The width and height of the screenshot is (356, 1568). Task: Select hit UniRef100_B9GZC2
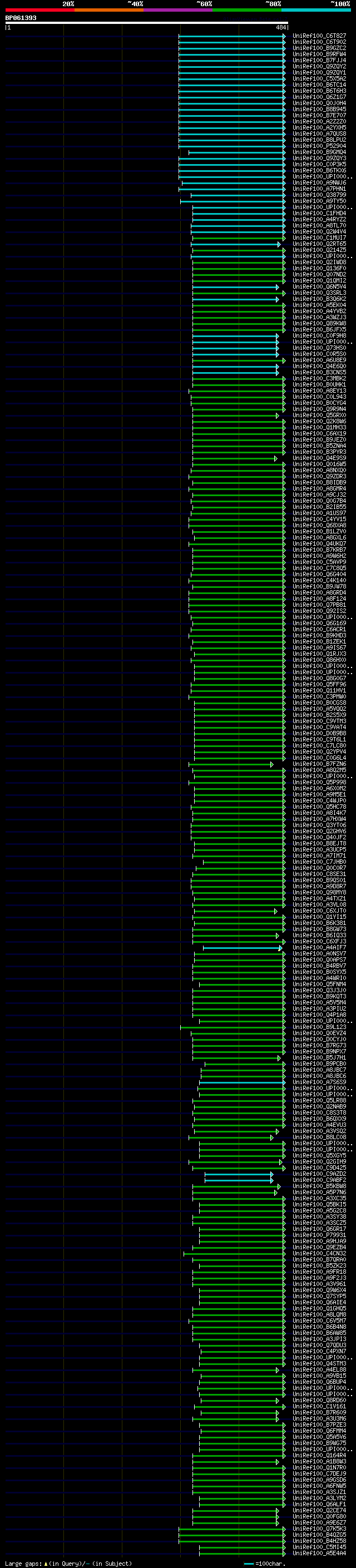(x=319, y=48)
